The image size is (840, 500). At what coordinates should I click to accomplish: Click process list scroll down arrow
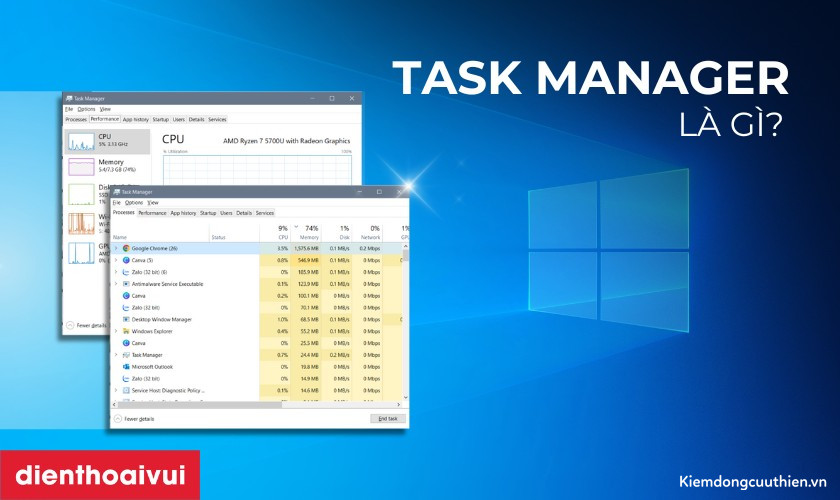[406, 397]
